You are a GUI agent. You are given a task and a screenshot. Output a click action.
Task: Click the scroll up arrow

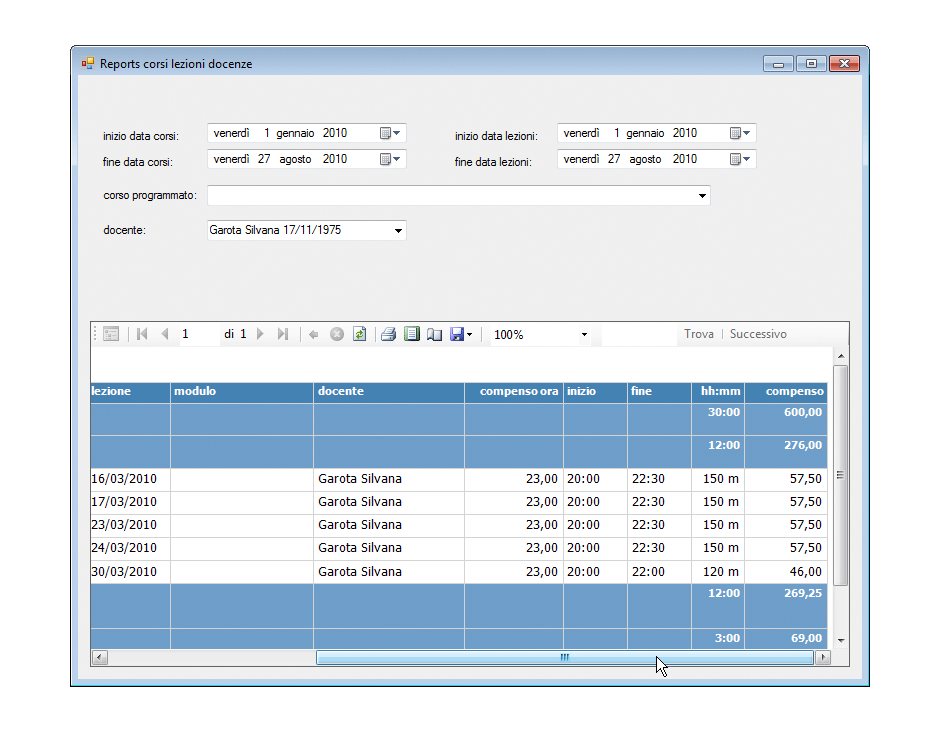(x=841, y=356)
